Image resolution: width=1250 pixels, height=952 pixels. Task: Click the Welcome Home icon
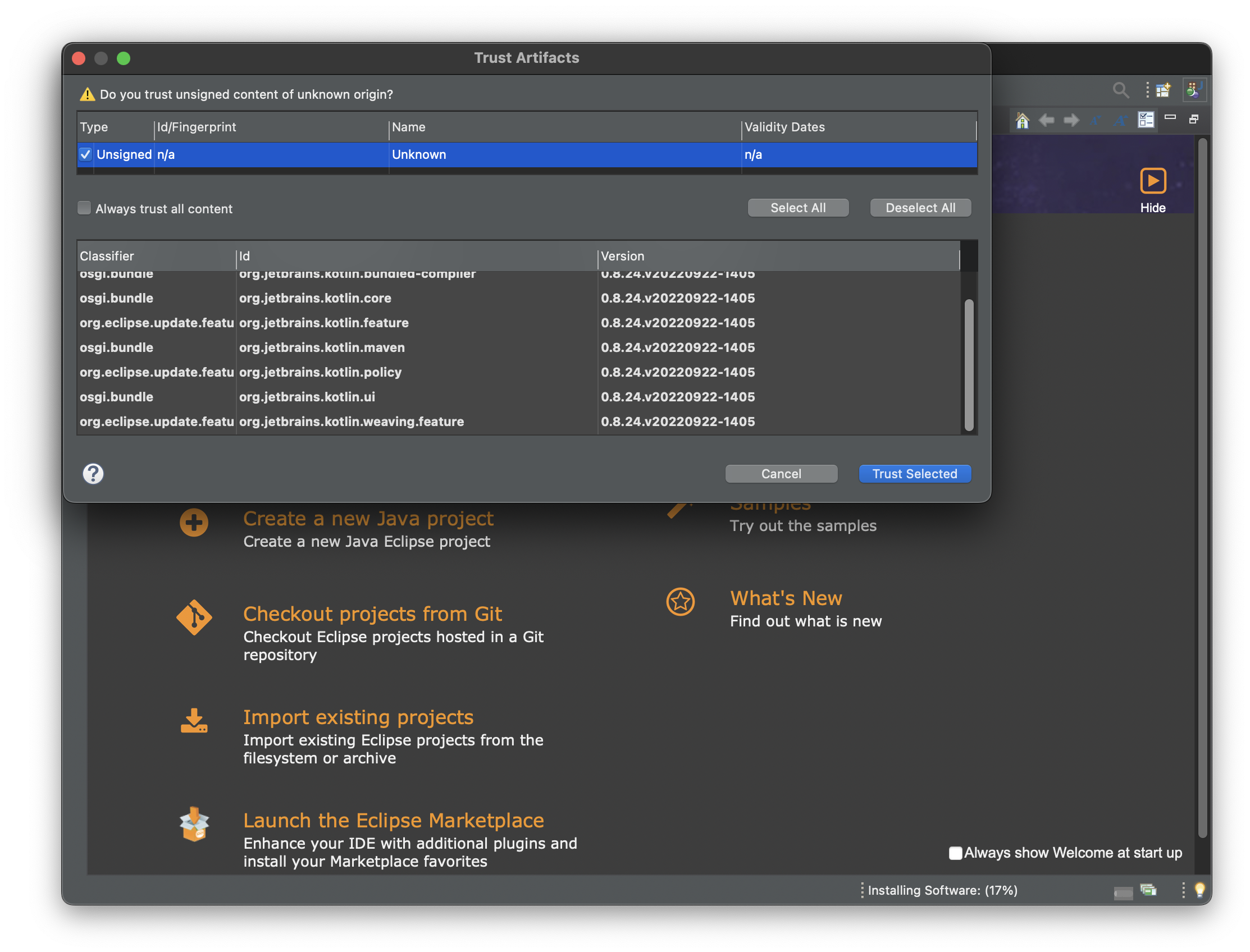(1021, 120)
